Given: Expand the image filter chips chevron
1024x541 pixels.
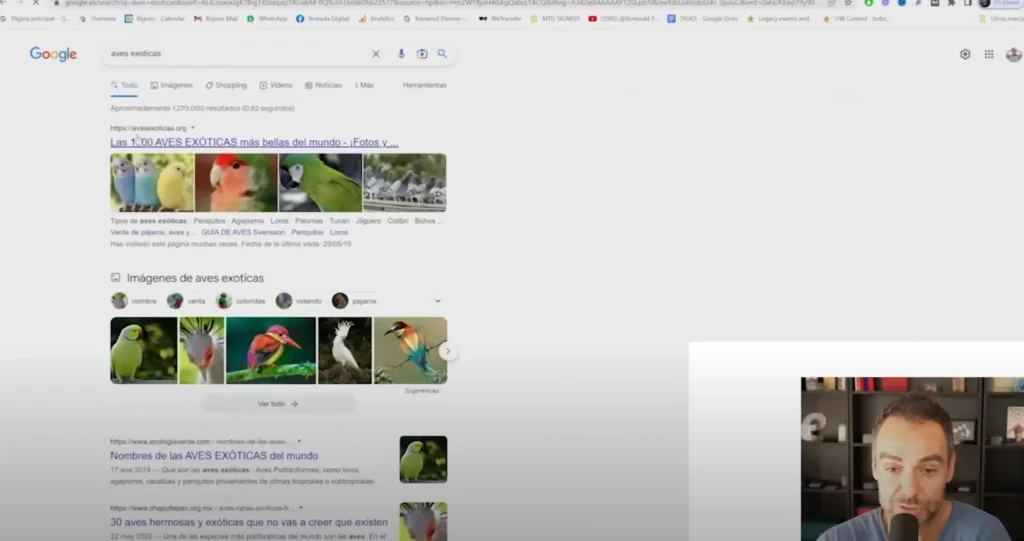Looking at the screenshot, I should 438,301.
